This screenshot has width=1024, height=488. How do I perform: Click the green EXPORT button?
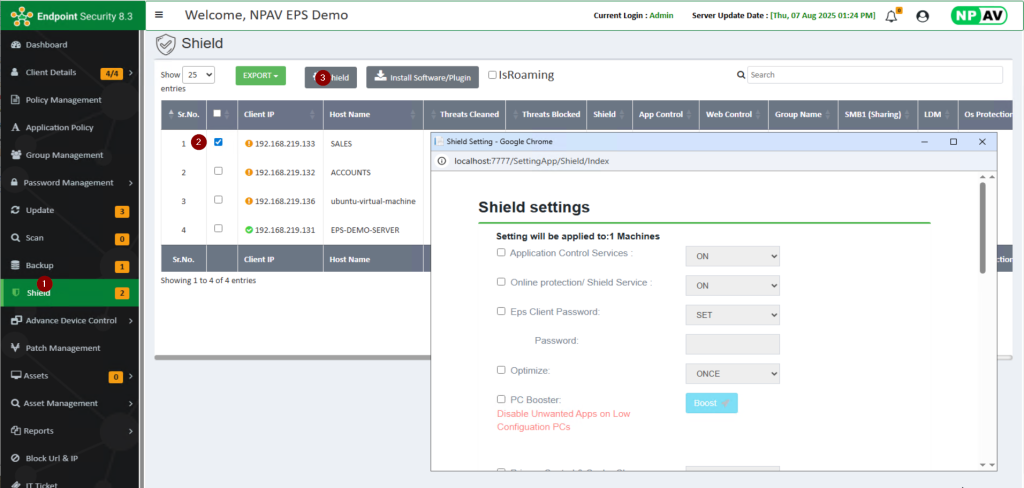(x=260, y=76)
